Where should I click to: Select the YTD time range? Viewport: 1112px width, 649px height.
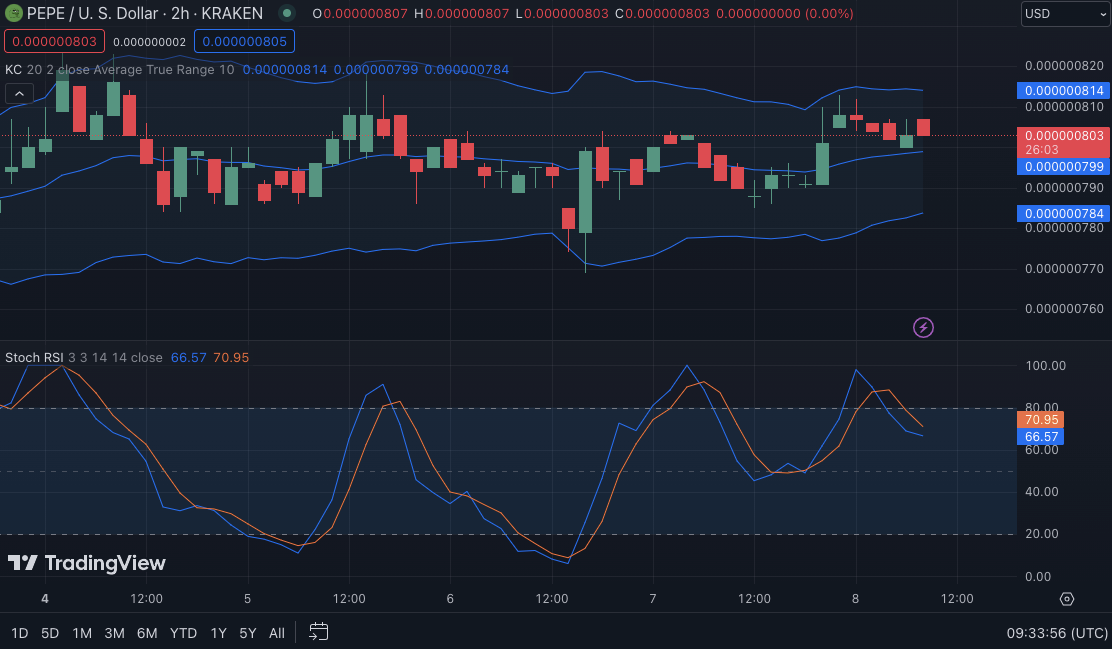[183, 633]
